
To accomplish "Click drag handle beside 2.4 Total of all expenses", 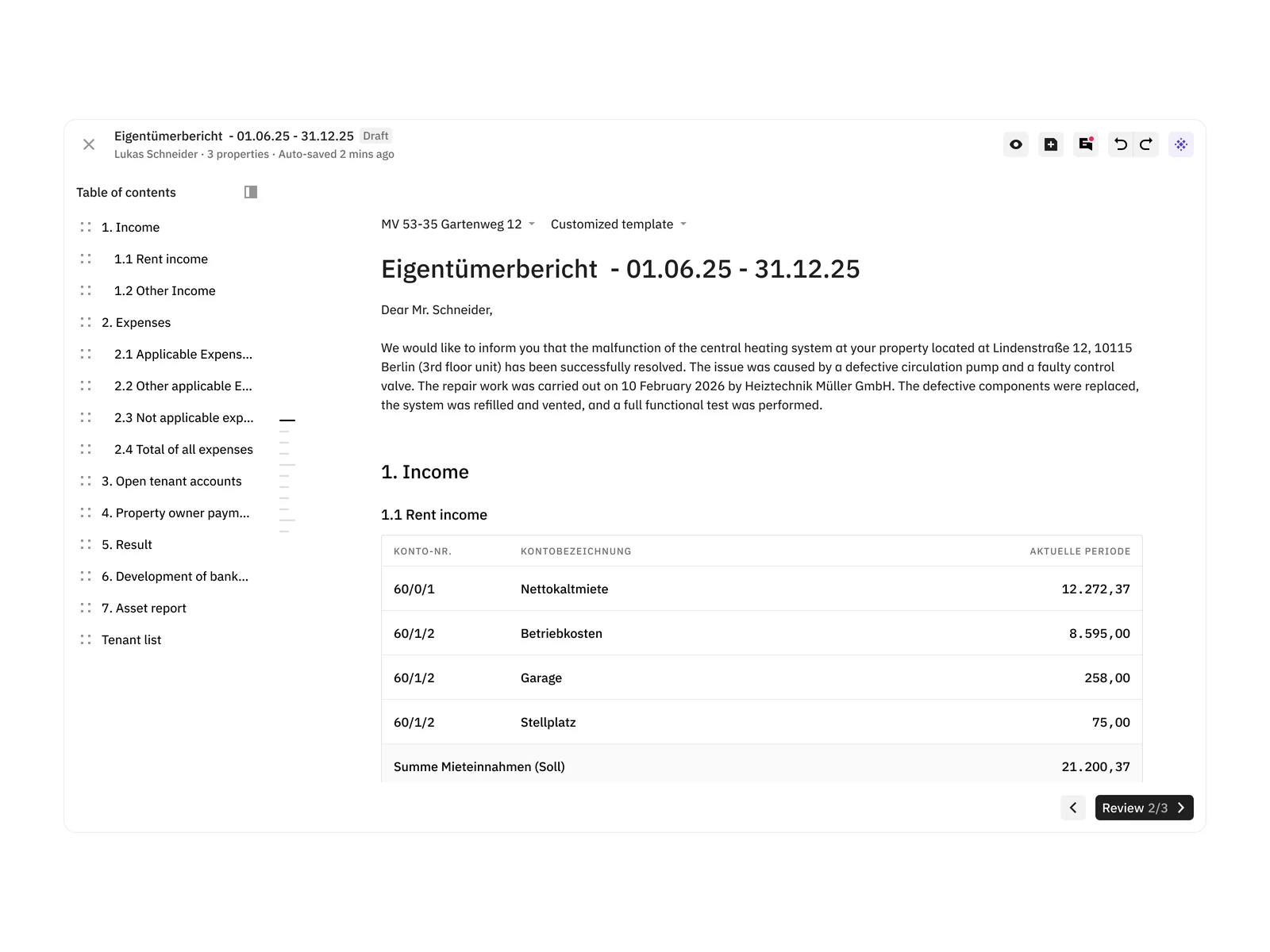I will coord(86,449).
